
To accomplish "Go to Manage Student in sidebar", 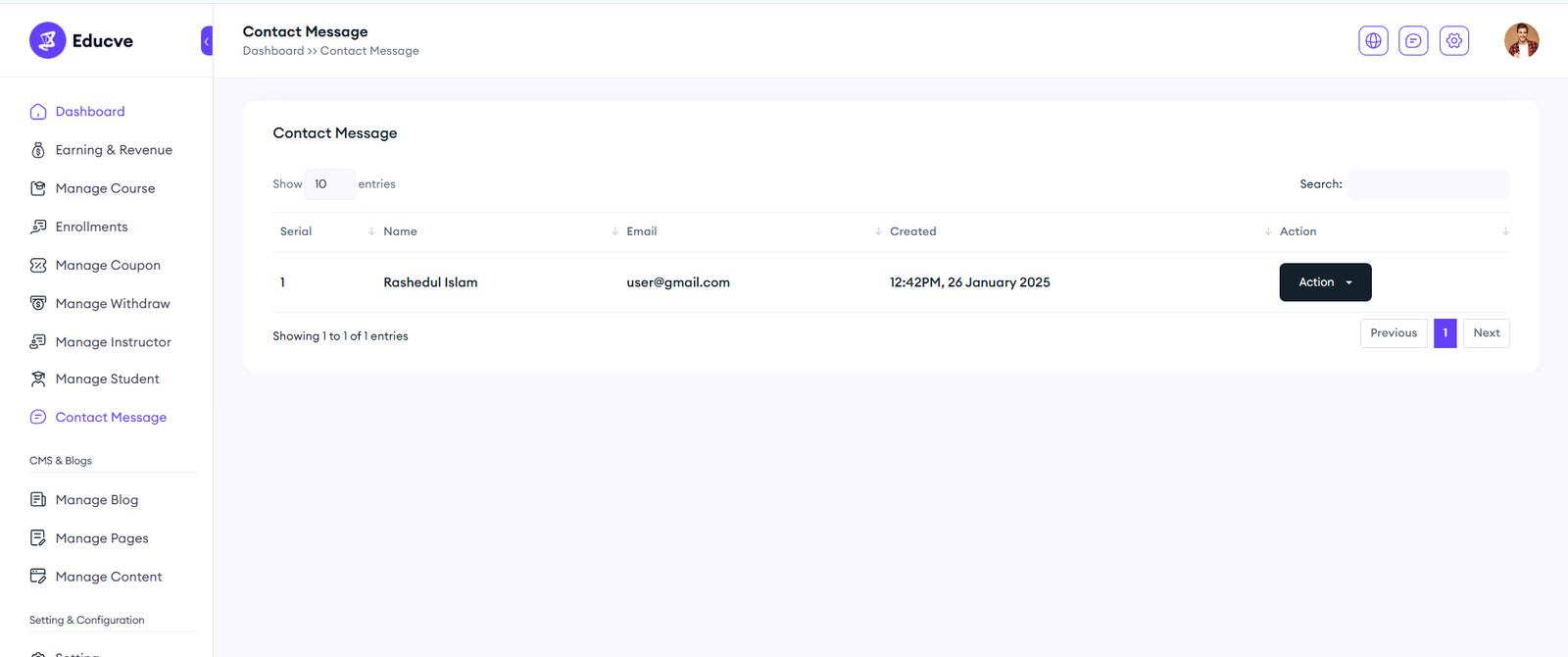I will click(x=107, y=379).
